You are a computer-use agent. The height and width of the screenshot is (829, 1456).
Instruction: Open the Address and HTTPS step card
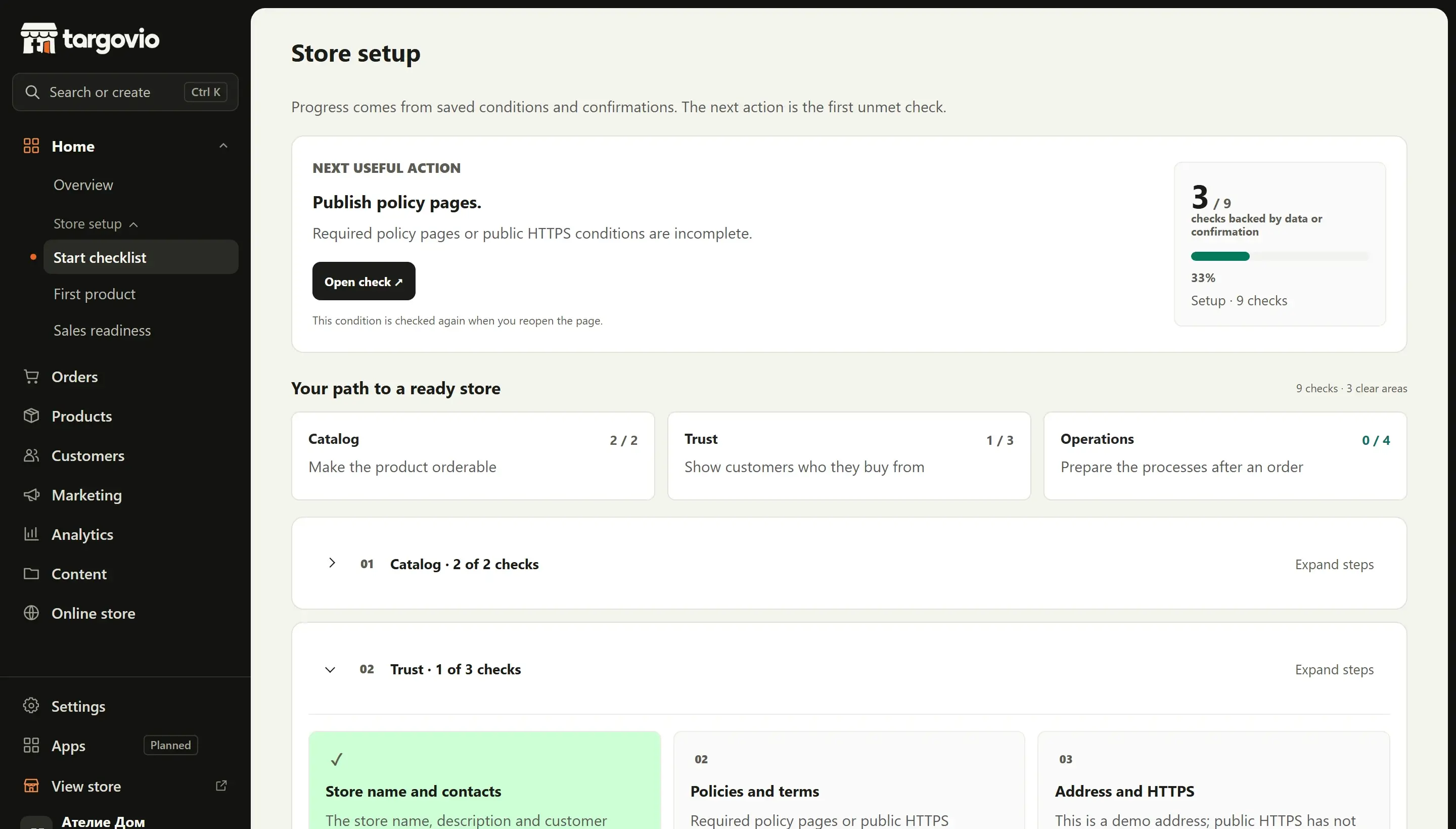(x=1214, y=780)
